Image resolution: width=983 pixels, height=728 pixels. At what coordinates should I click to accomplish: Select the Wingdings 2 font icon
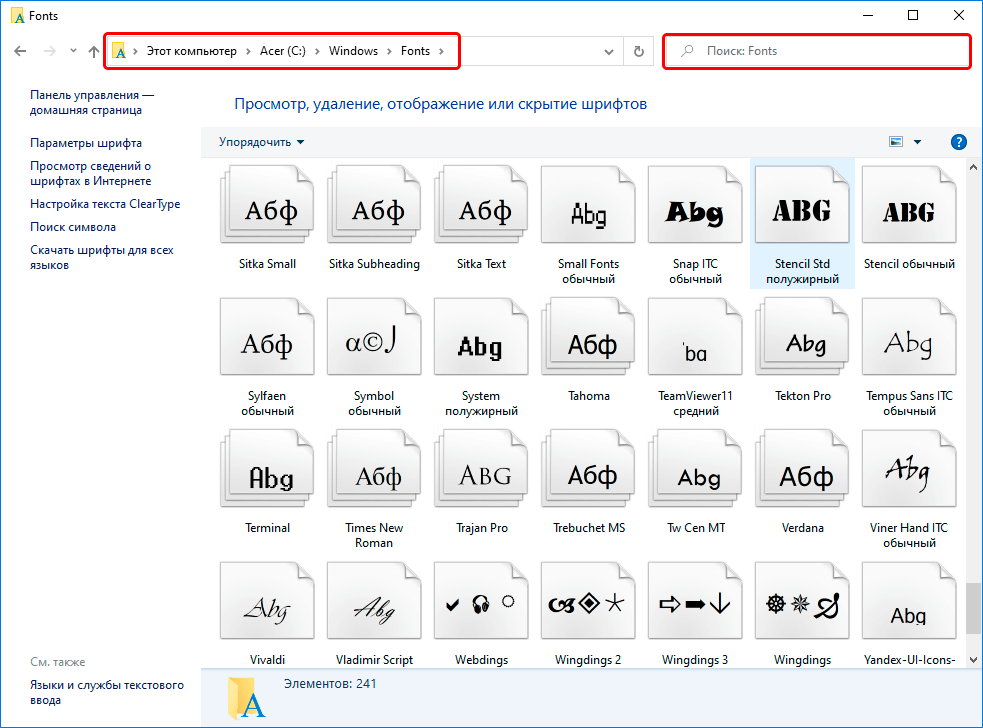588,604
